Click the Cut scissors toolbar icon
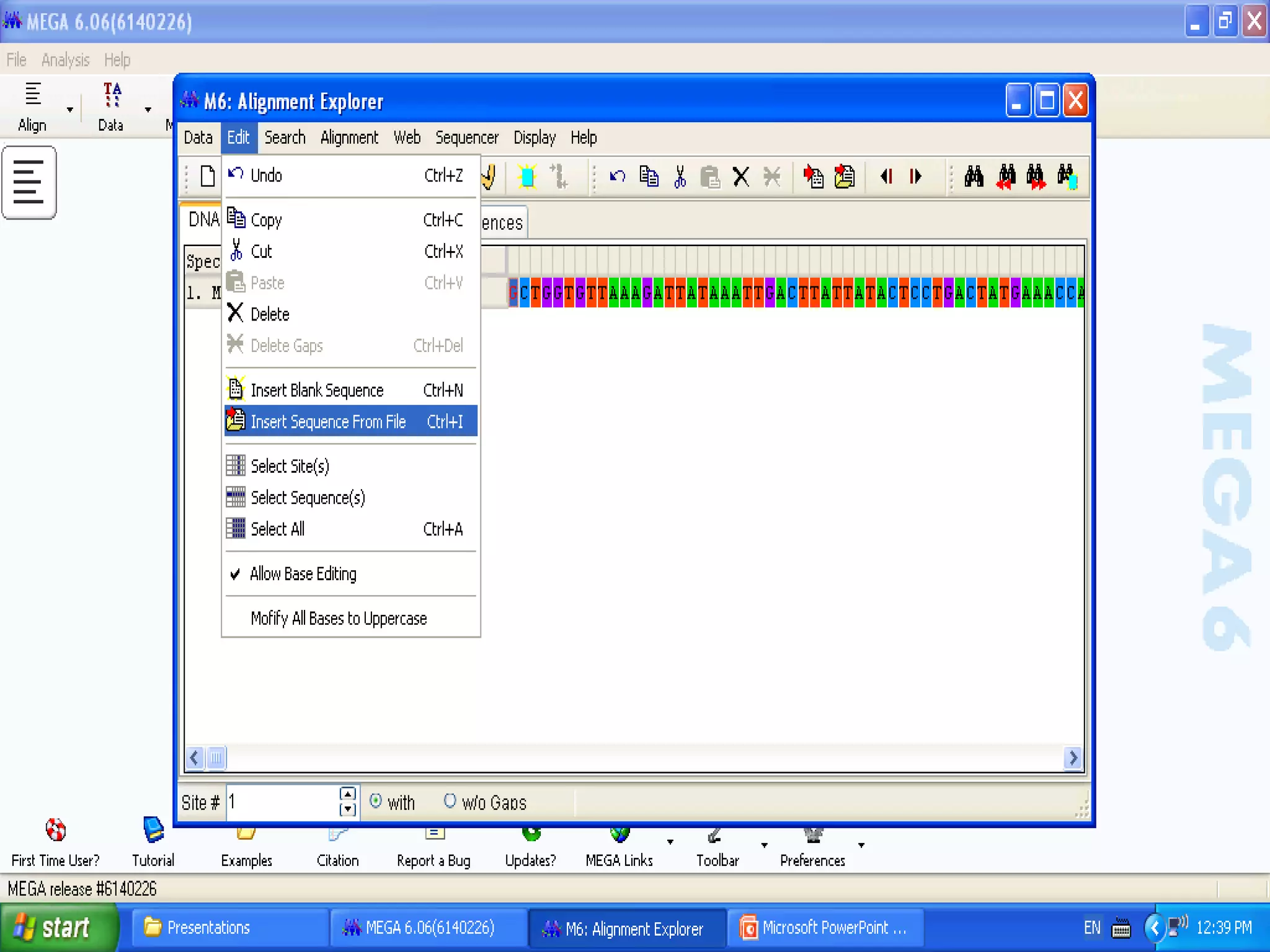This screenshot has width=1270, height=952. [x=680, y=177]
